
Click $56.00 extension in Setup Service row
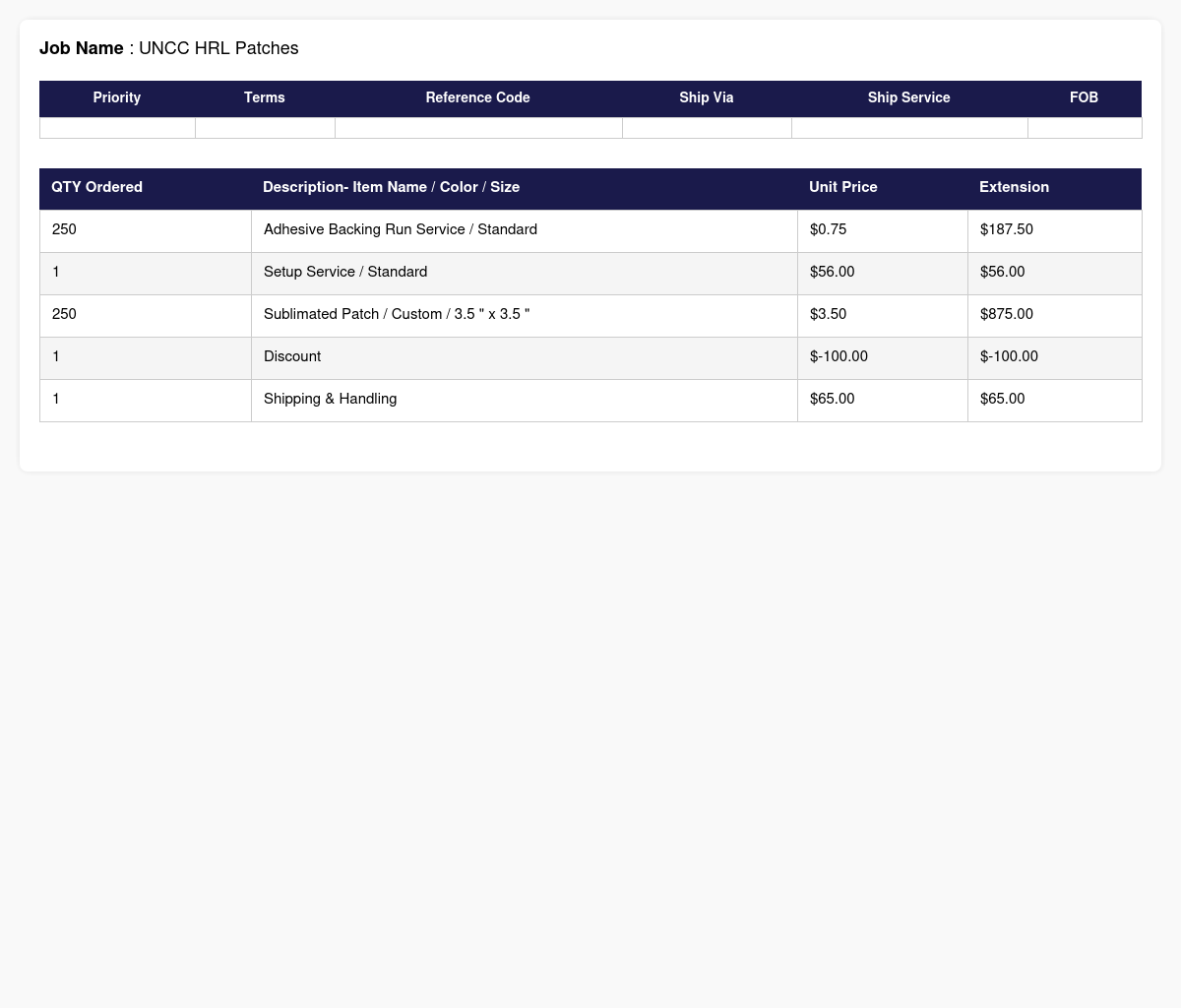1003,272
